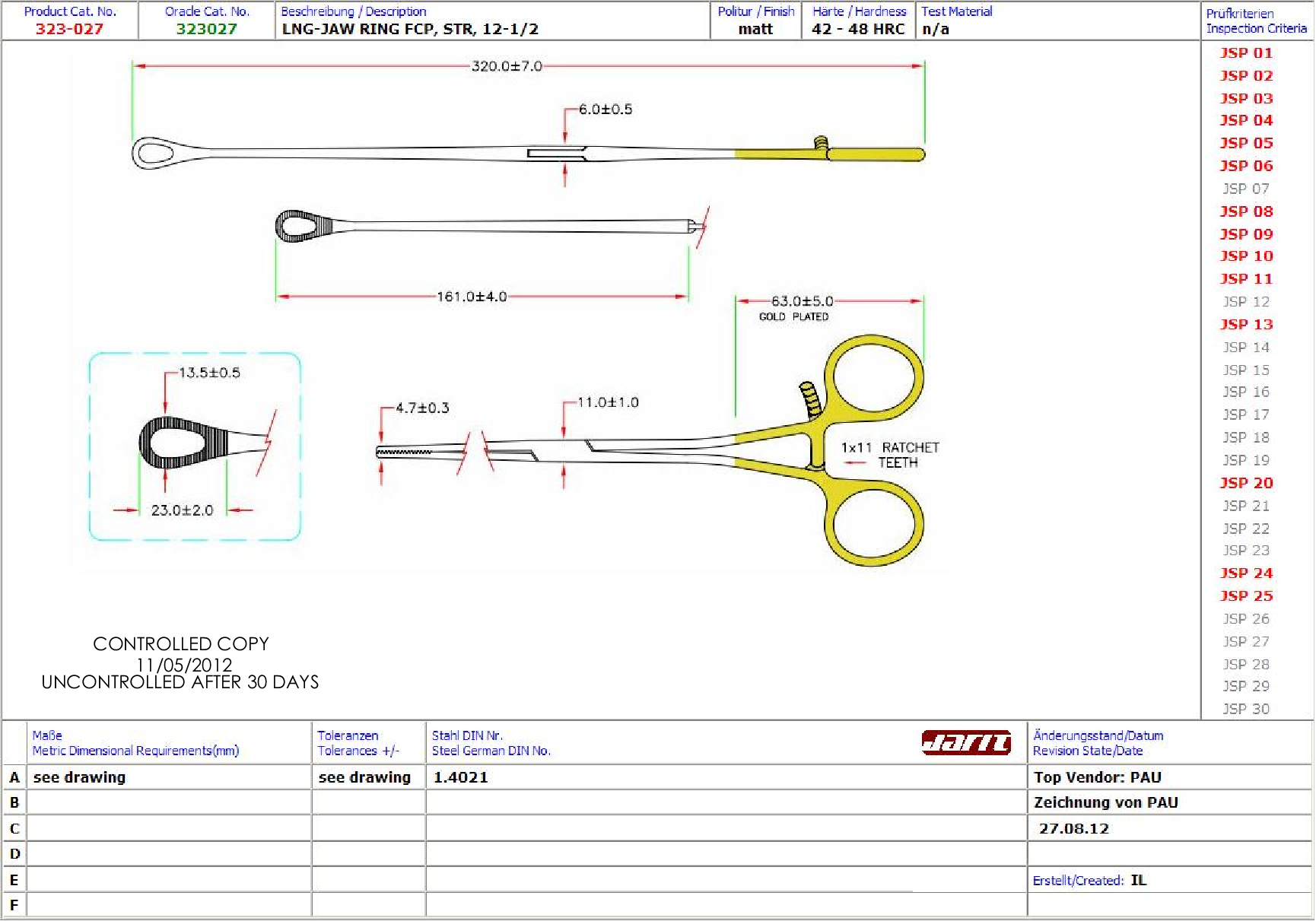Click the revision date 27.08.12

coord(1073,829)
